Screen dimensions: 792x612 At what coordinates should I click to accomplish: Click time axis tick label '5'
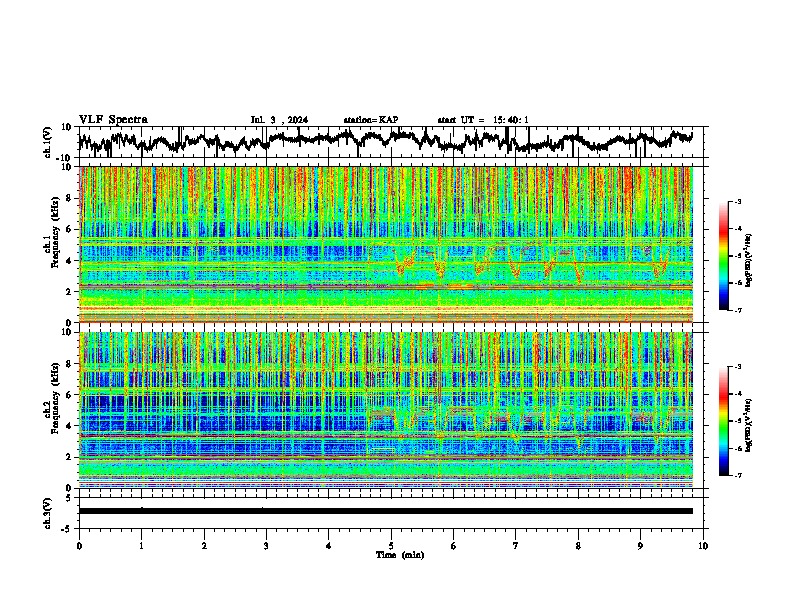391,546
